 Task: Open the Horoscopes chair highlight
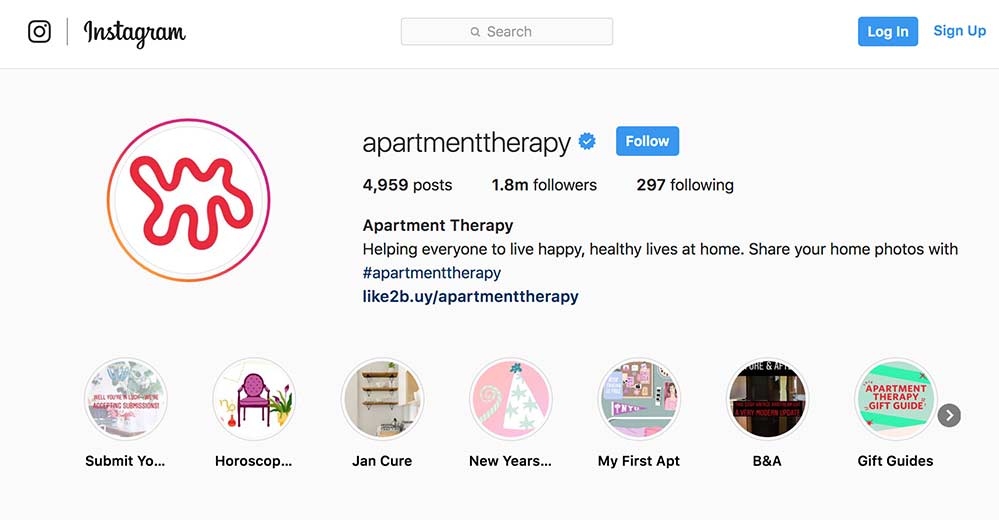coord(254,400)
